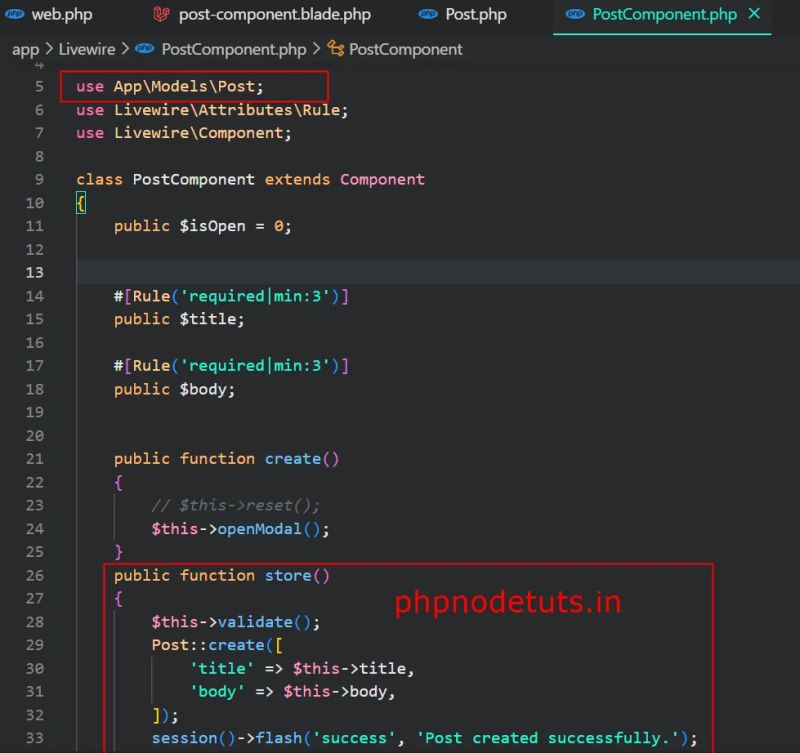Viewport: 800px width, 753px height.
Task: Click Livewire in the breadcrumb path
Action: (85, 48)
